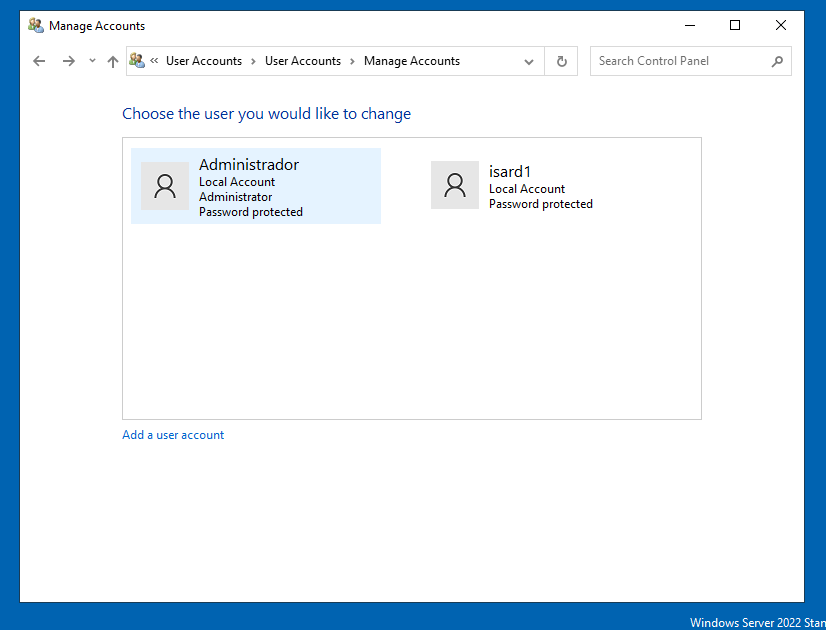Click the forward arrow navigation button
Viewport: 826px width, 630px height.
68,61
